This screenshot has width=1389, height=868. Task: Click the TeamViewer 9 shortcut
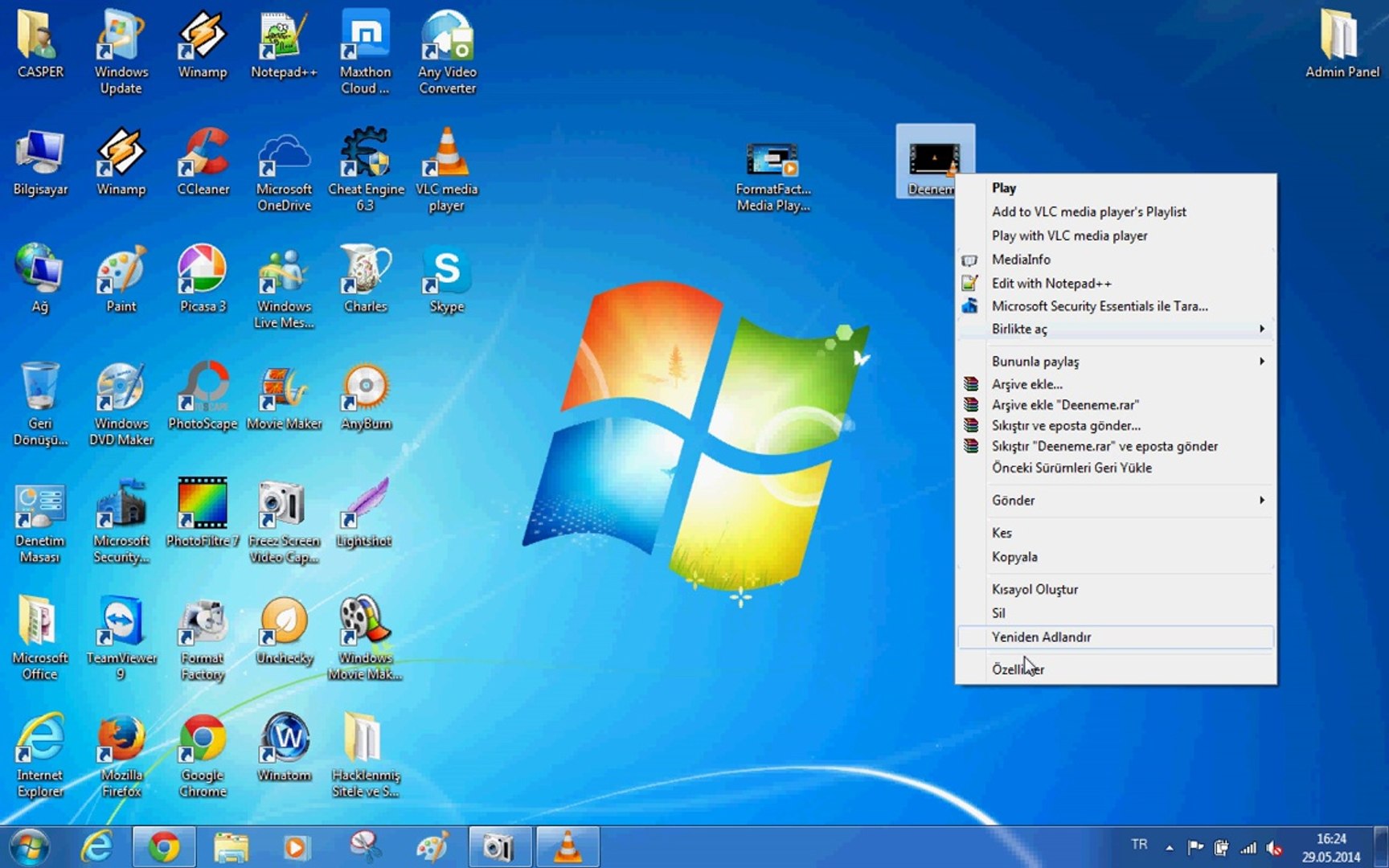click(121, 639)
